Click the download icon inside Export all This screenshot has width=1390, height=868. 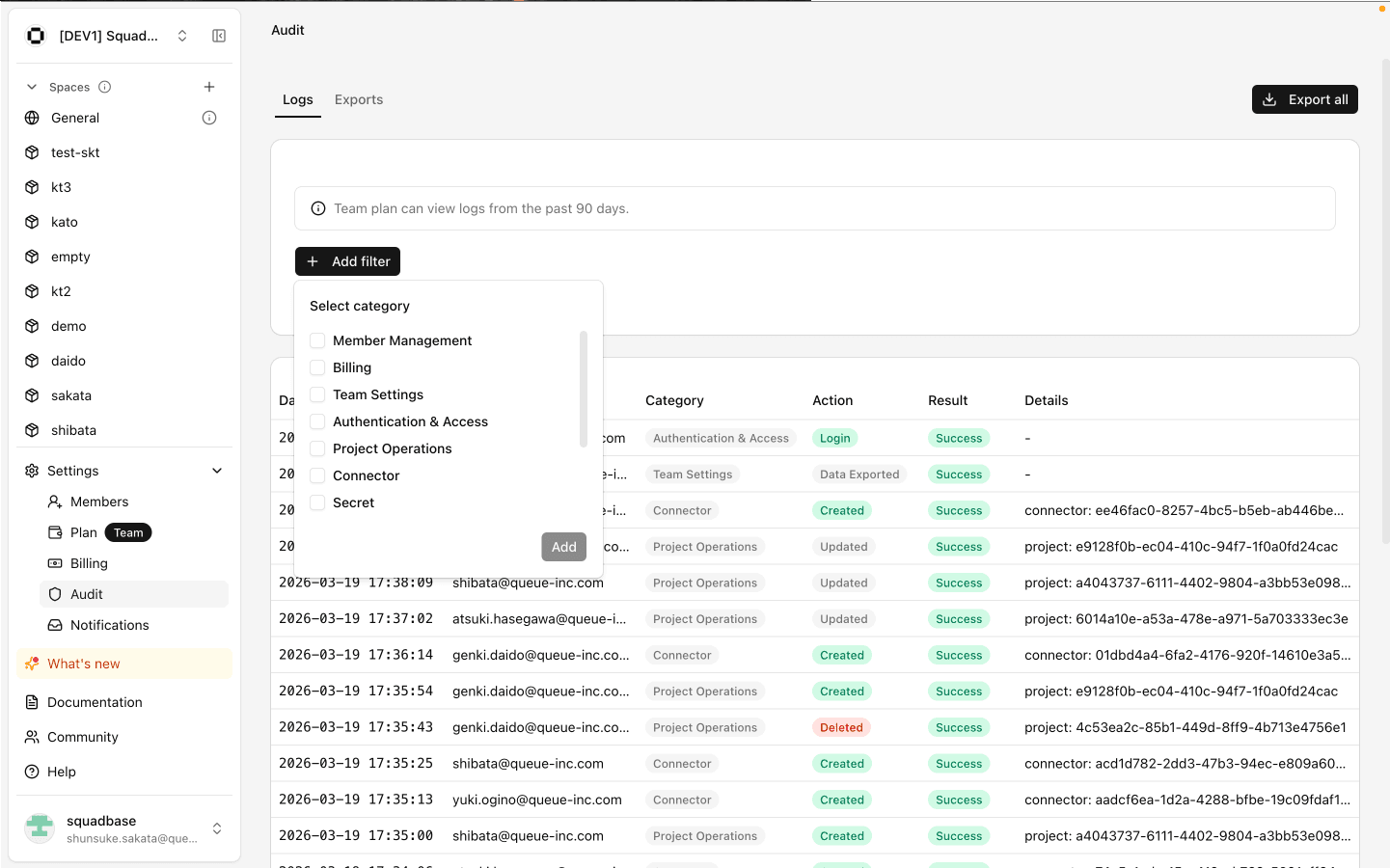(1268, 98)
